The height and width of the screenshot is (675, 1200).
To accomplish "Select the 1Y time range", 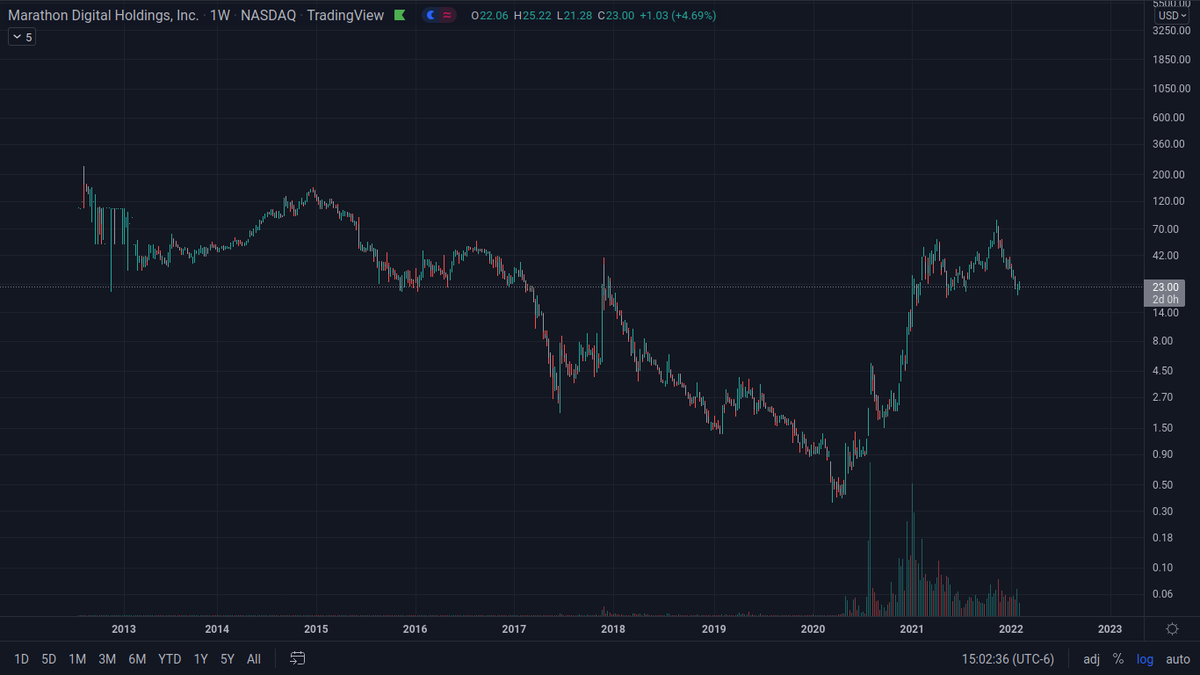I will click(x=201, y=659).
